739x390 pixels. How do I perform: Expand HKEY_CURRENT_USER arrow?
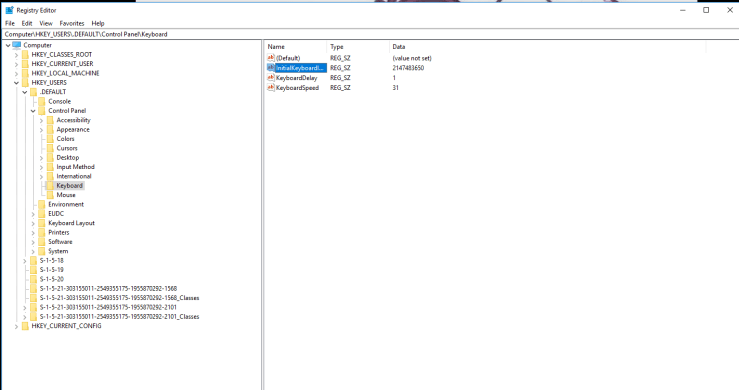pos(16,64)
